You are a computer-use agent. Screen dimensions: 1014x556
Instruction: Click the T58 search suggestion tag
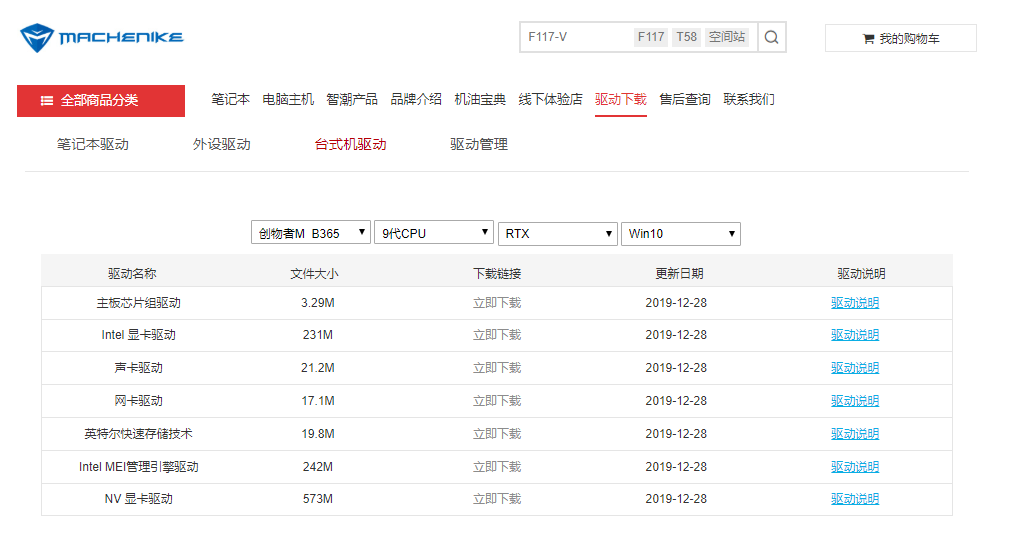coord(686,37)
